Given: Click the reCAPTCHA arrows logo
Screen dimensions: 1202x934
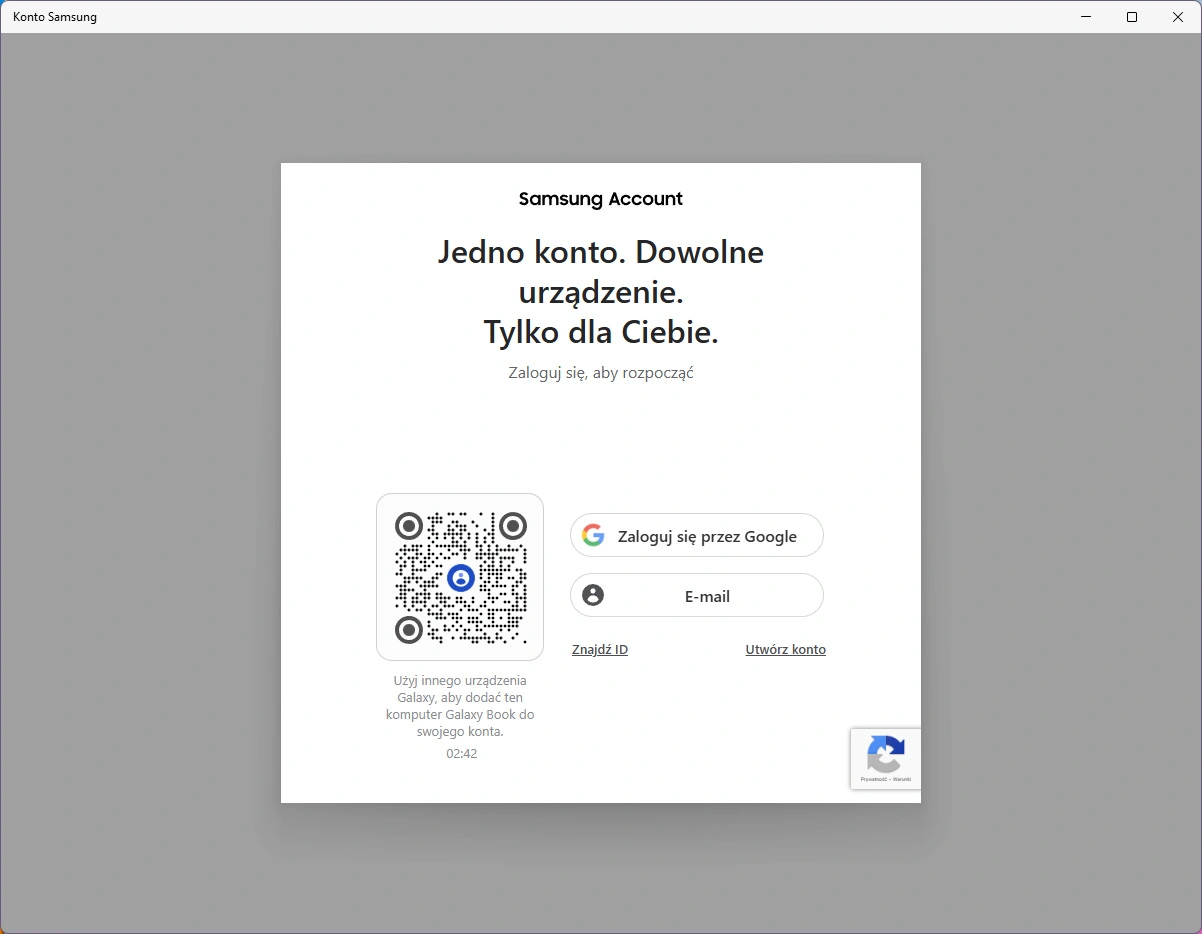Looking at the screenshot, I should pos(886,754).
